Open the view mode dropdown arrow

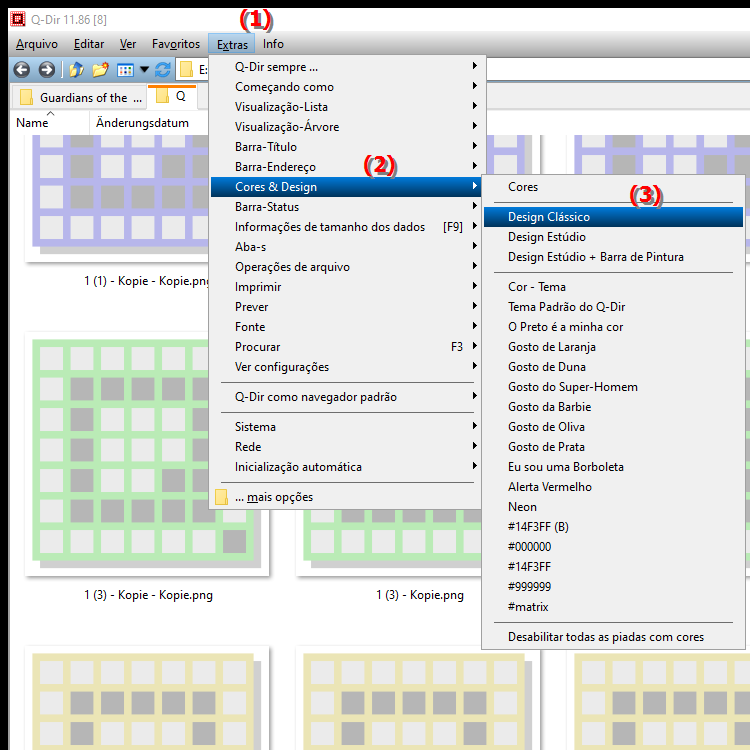144,70
